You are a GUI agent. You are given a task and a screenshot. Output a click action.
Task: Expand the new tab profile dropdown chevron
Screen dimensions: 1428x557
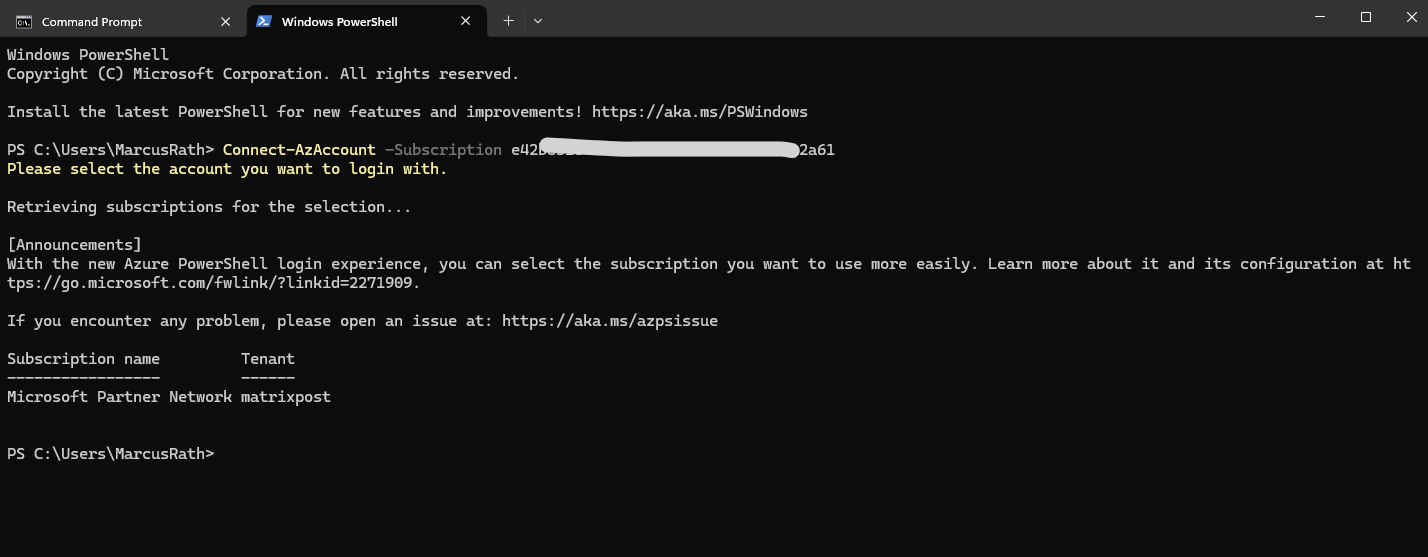(538, 21)
